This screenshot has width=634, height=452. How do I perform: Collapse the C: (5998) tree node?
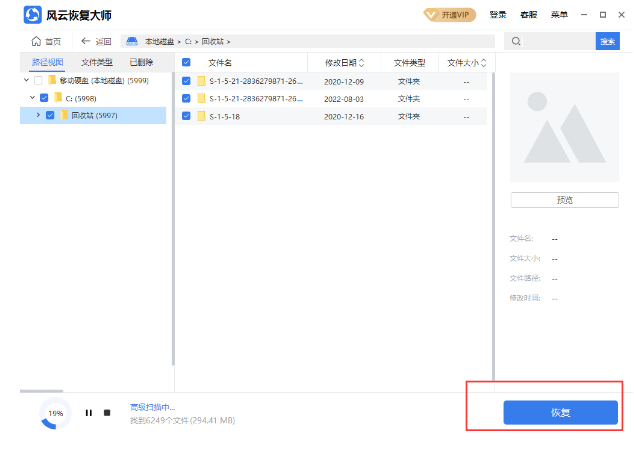click(x=32, y=98)
